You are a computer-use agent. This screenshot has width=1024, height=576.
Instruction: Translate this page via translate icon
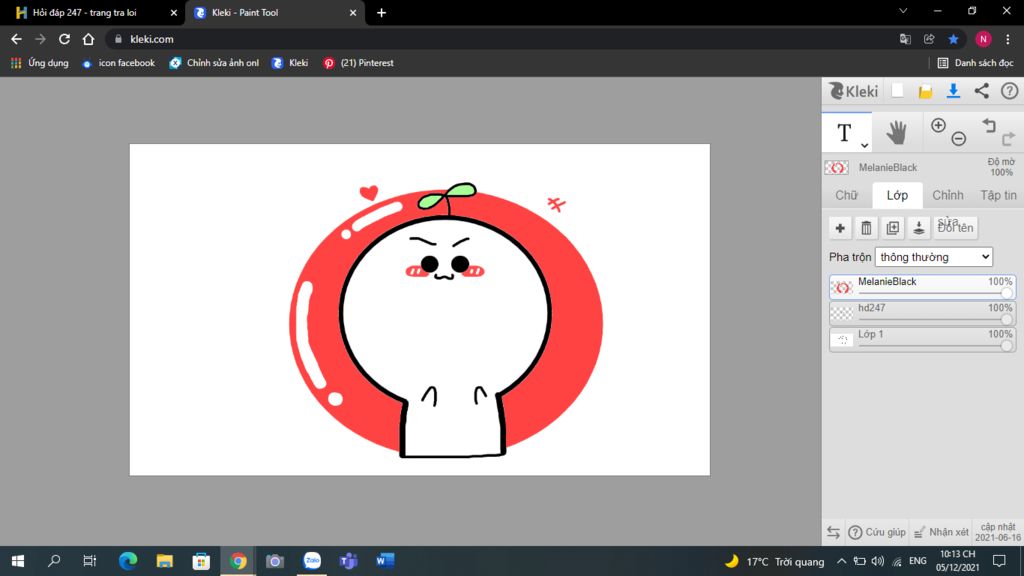tap(905, 39)
